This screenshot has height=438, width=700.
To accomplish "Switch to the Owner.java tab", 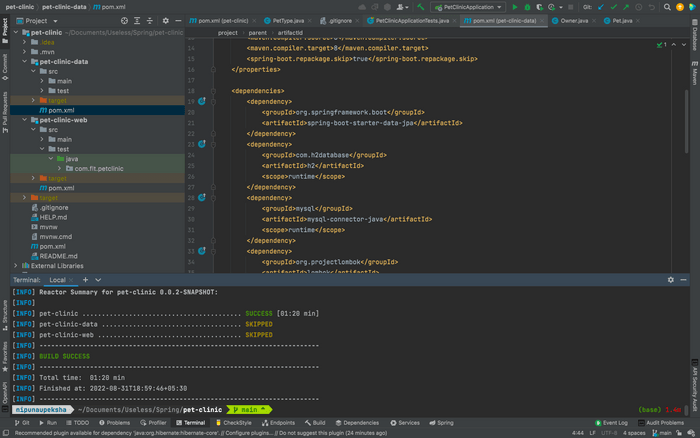I will [x=574, y=21].
